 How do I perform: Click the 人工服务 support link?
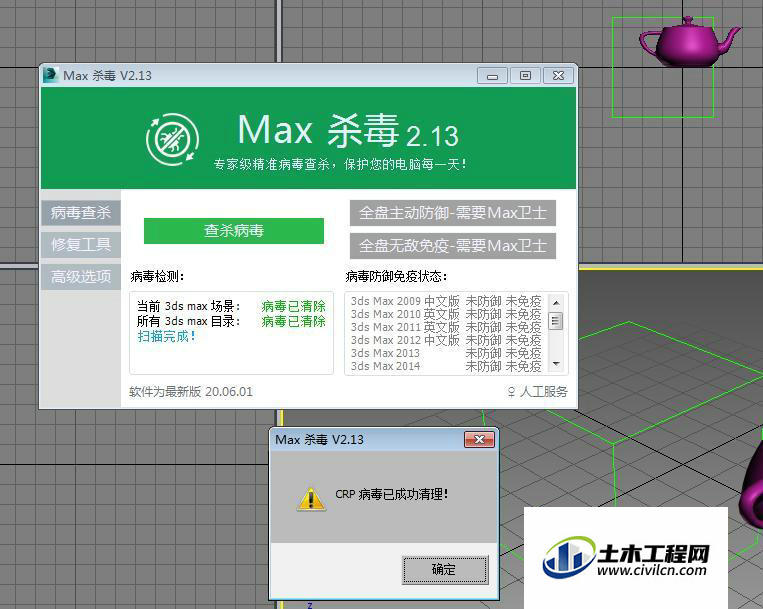(x=537, y=392)
